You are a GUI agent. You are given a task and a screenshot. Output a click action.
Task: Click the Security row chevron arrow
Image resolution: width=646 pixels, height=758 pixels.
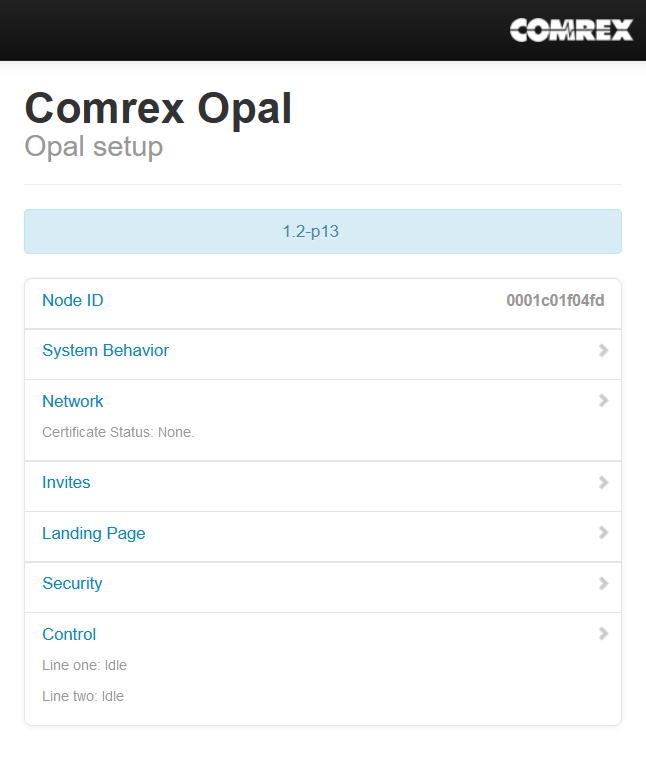point(603,583)
